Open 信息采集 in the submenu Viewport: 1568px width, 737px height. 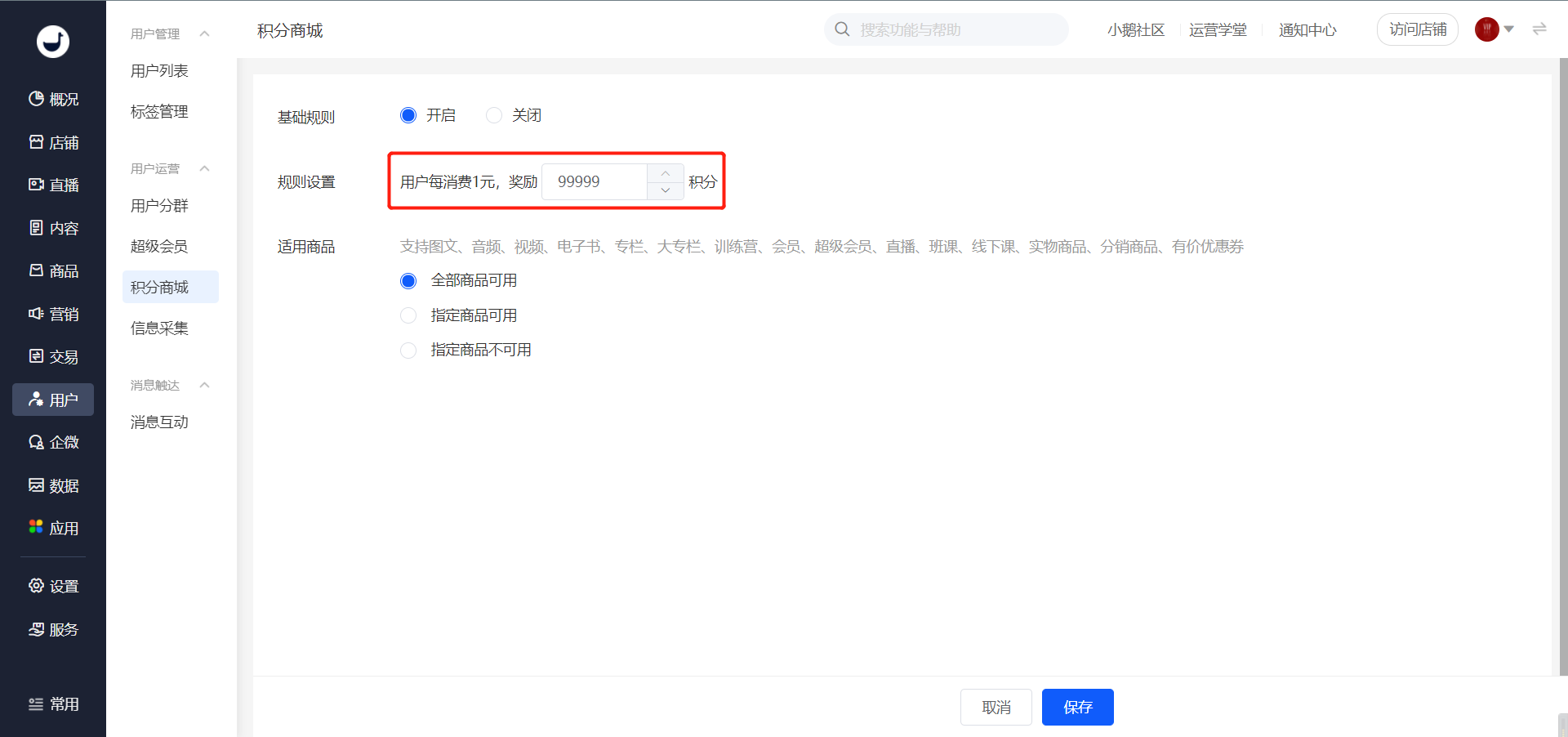(x=159, y=328)
